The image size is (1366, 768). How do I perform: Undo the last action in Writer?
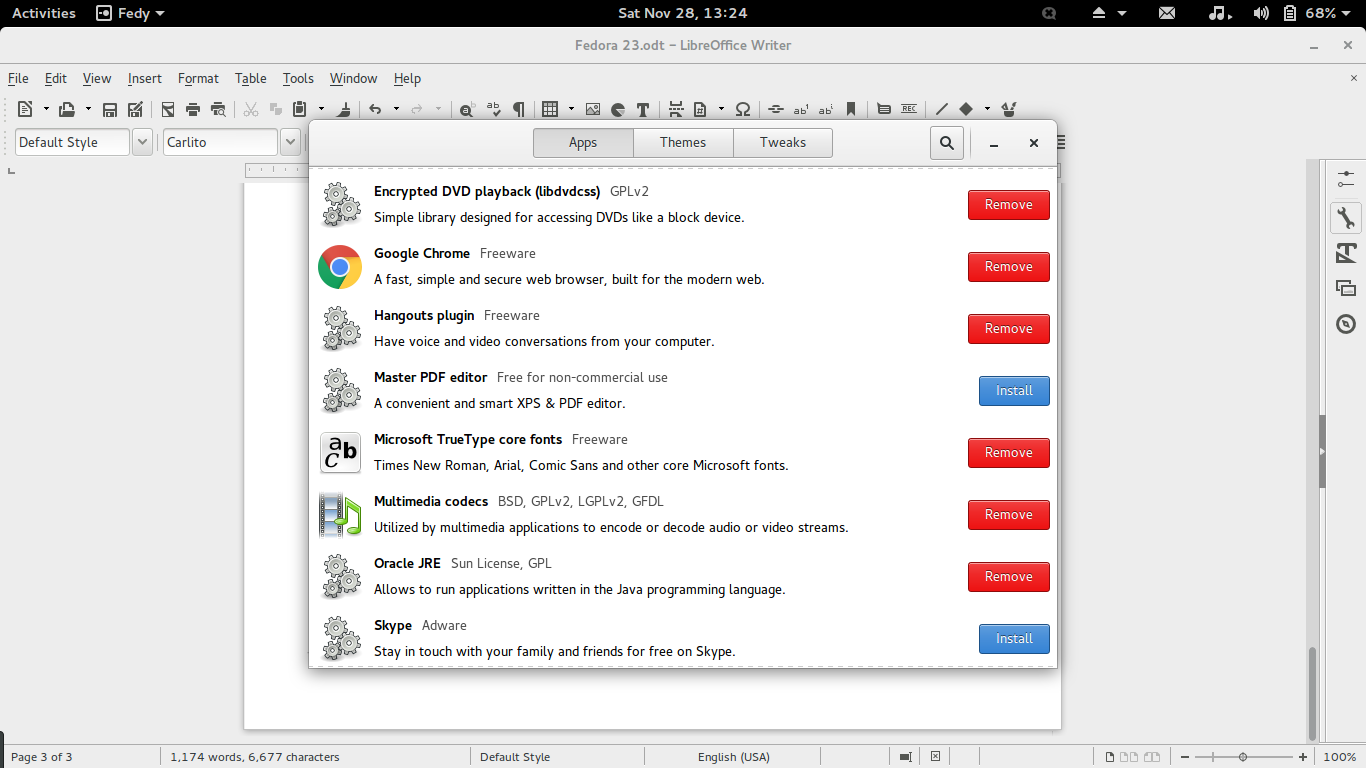375,109
